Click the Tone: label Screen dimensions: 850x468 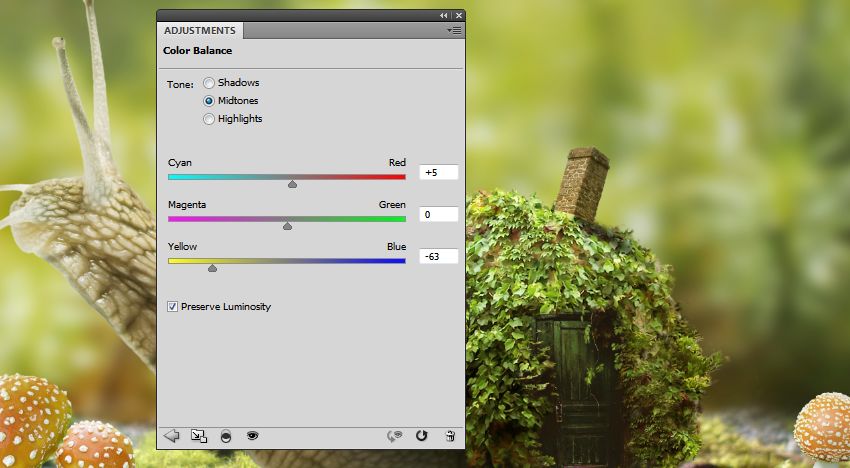(180, 85)
